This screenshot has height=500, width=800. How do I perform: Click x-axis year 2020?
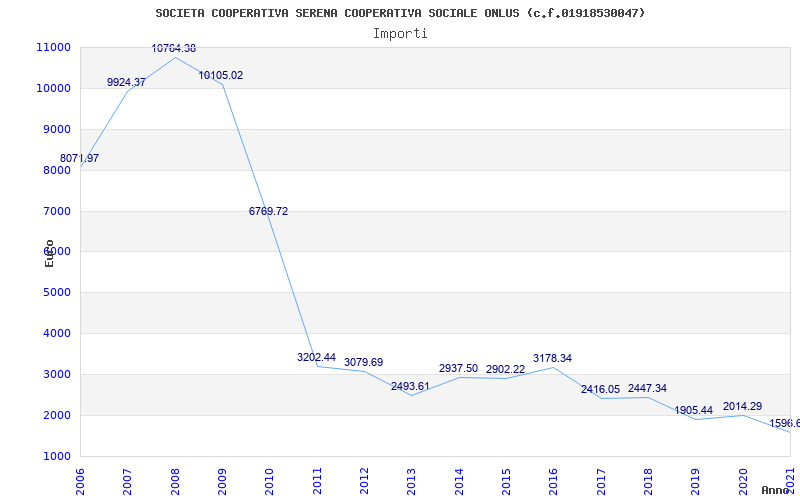tap(743, 482)
